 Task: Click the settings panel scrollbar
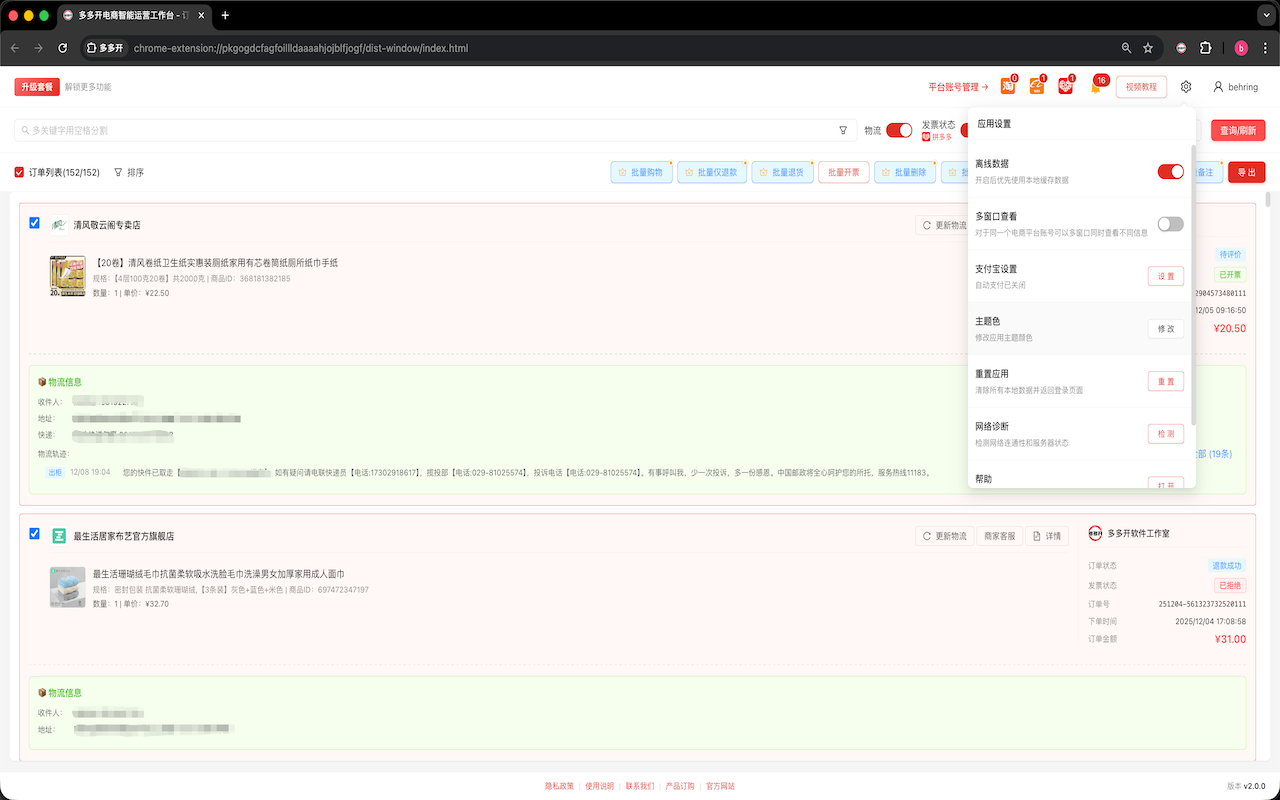(x=1191, y=285)
